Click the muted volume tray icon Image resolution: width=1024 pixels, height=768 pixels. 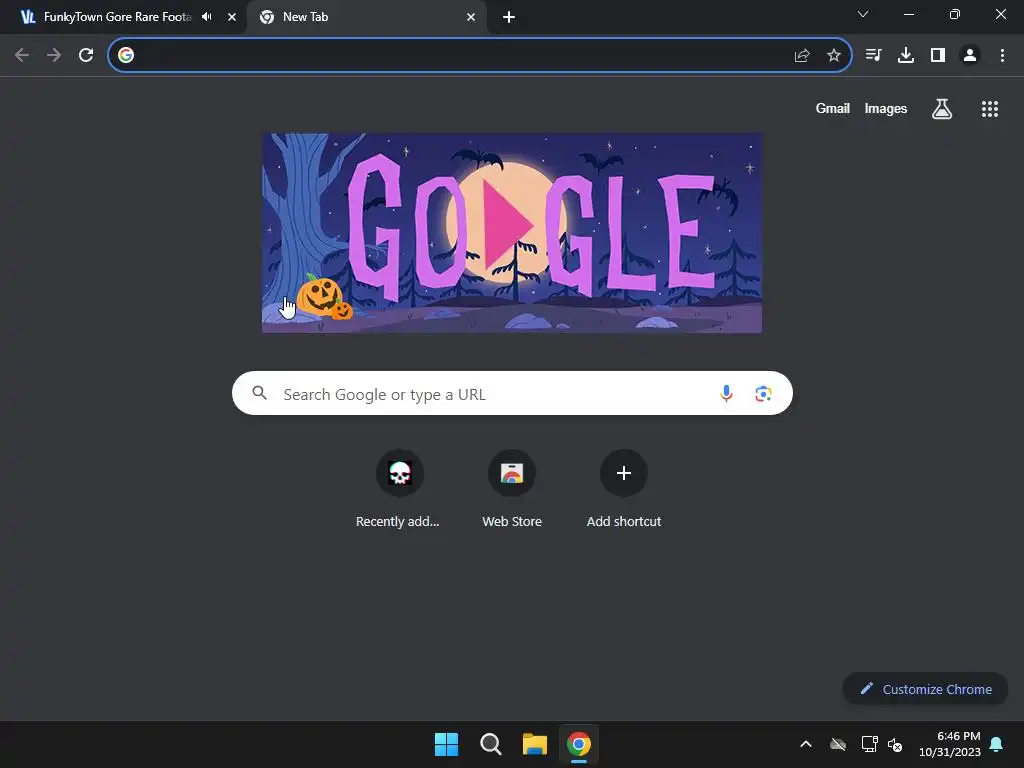tap(895, 744)
